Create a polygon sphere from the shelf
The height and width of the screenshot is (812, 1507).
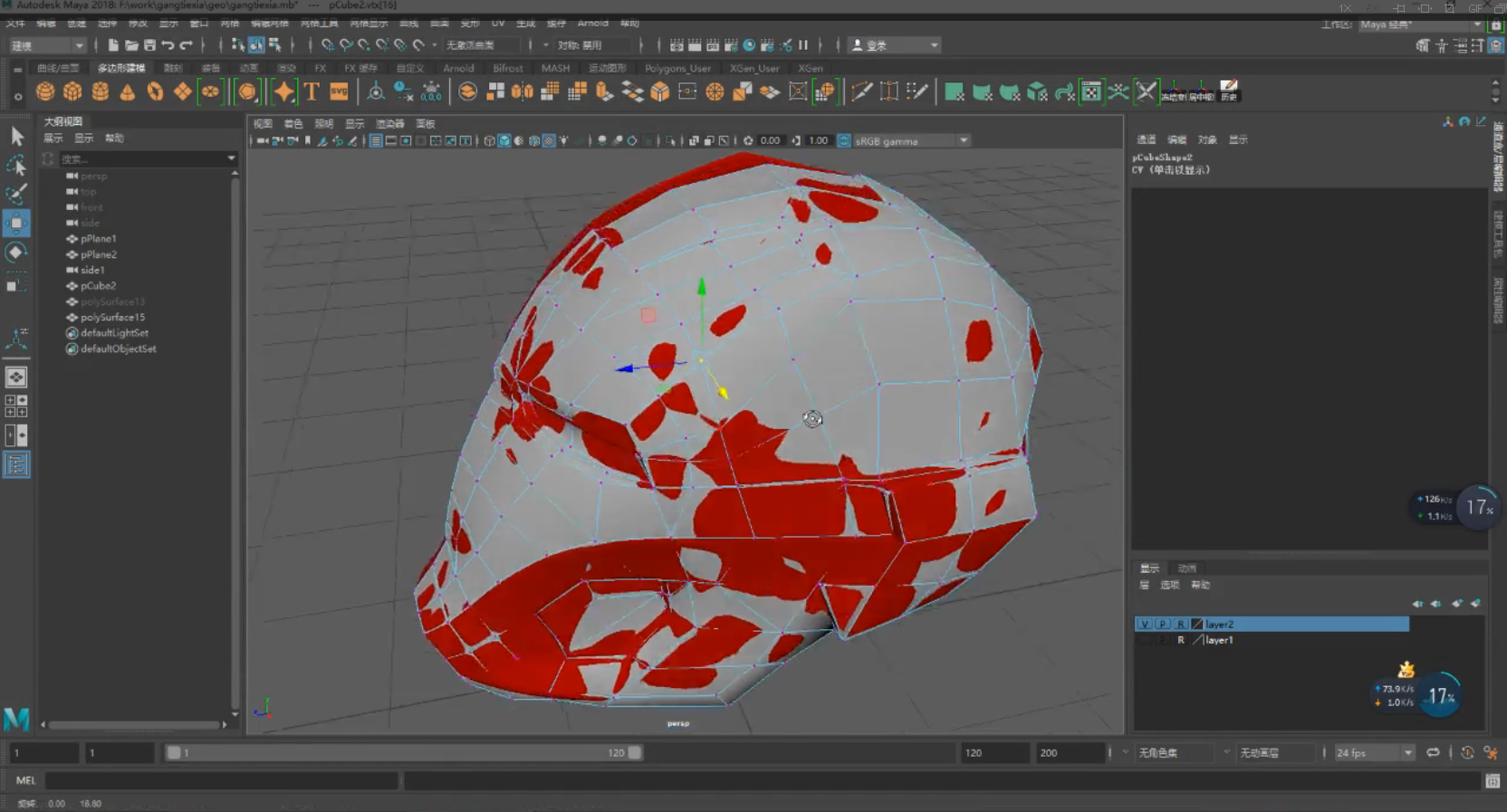[45, 91]
